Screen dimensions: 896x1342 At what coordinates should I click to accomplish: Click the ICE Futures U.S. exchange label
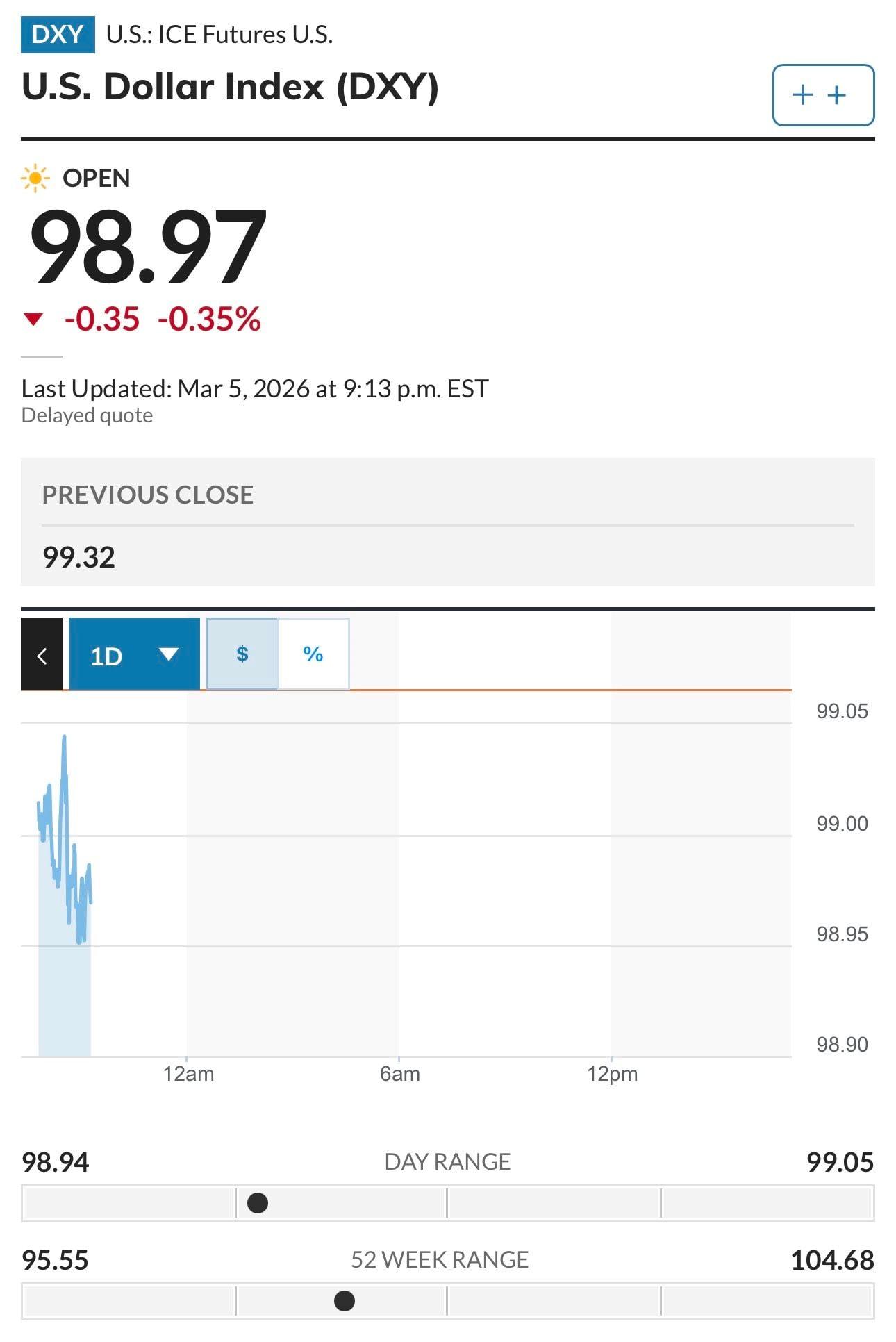219,35
